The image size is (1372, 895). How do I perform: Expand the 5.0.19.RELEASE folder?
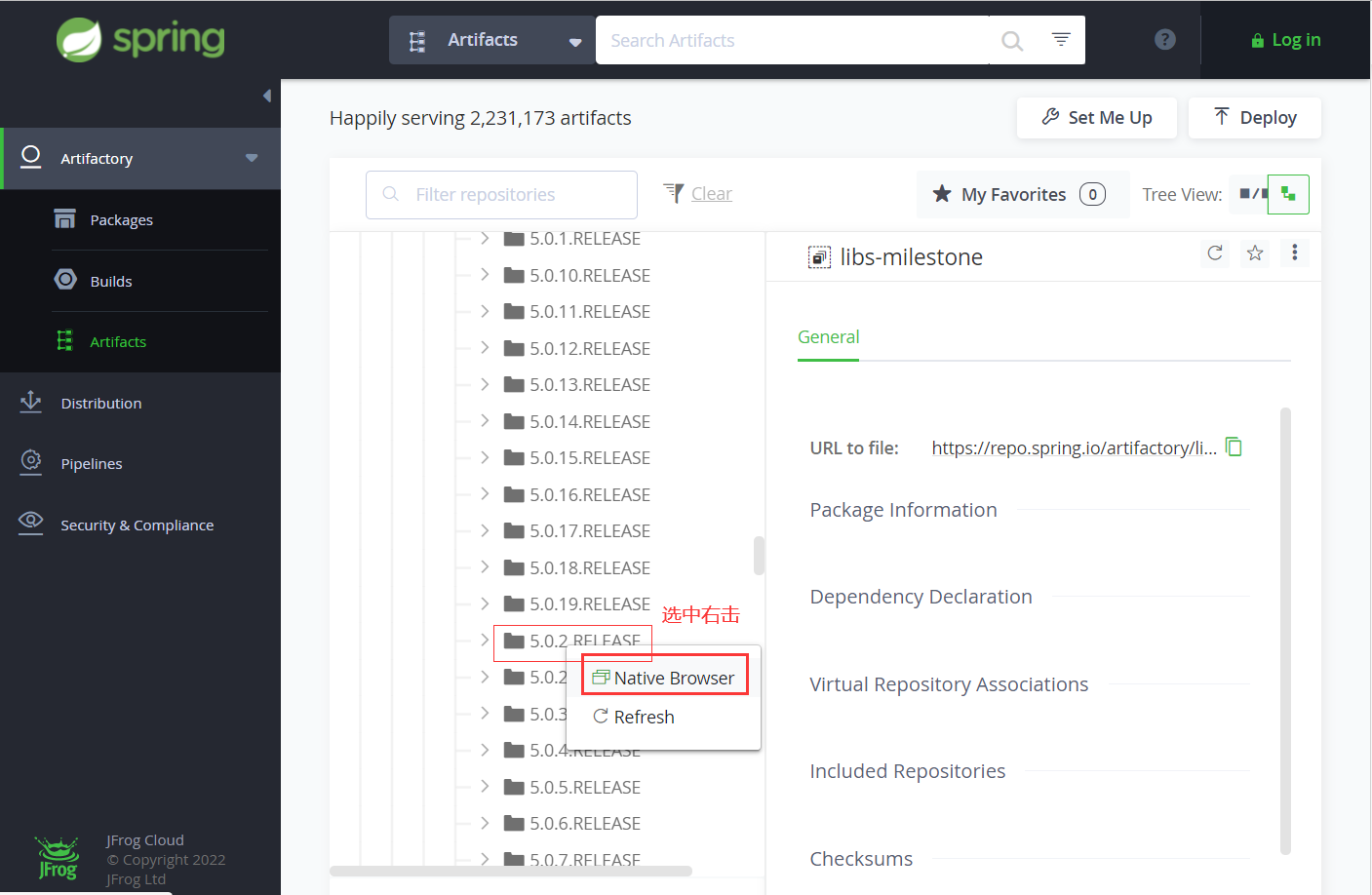tap(485, 603)
